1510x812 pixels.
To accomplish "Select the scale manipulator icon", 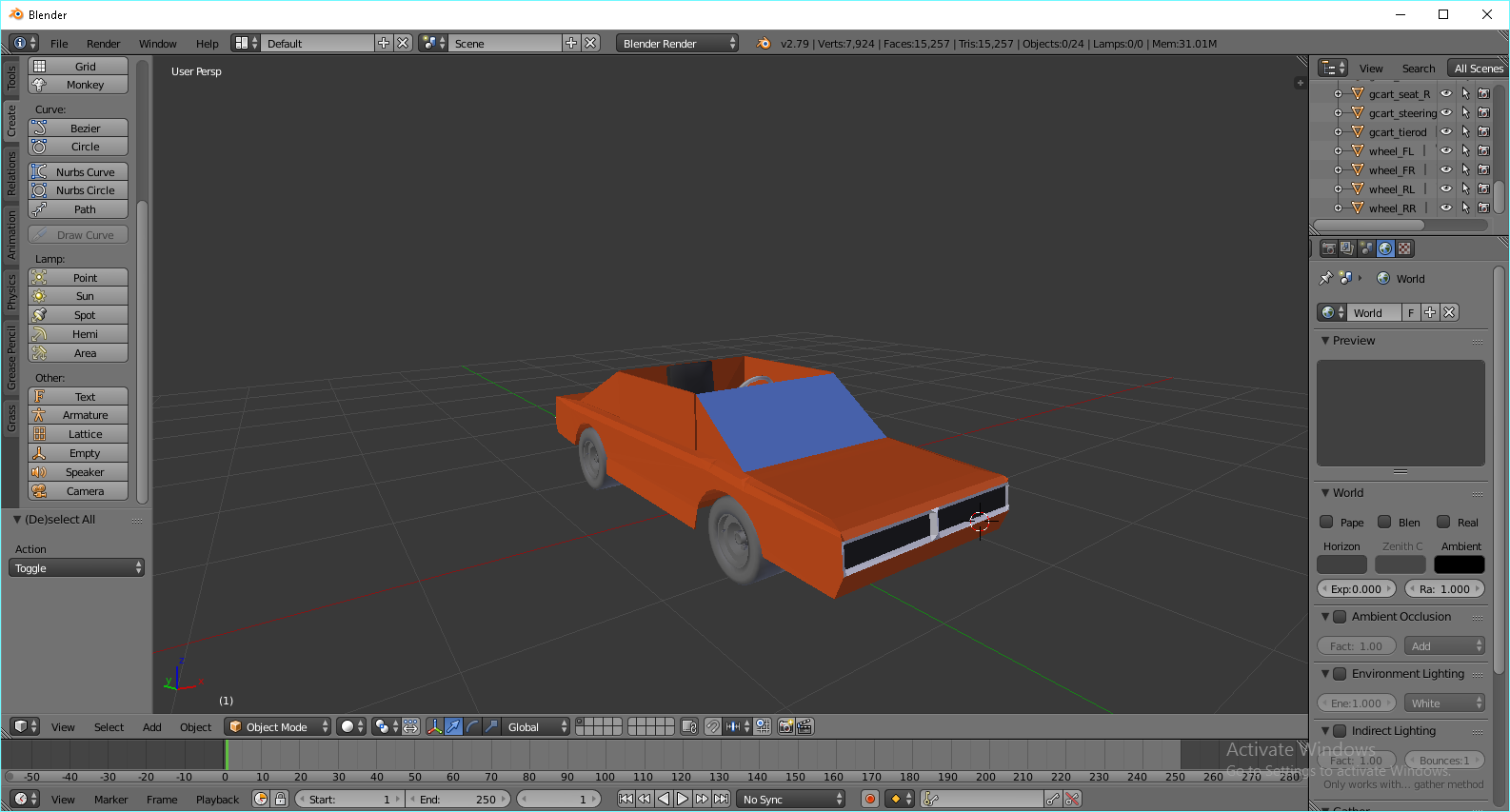I will (x=491, y=726).
